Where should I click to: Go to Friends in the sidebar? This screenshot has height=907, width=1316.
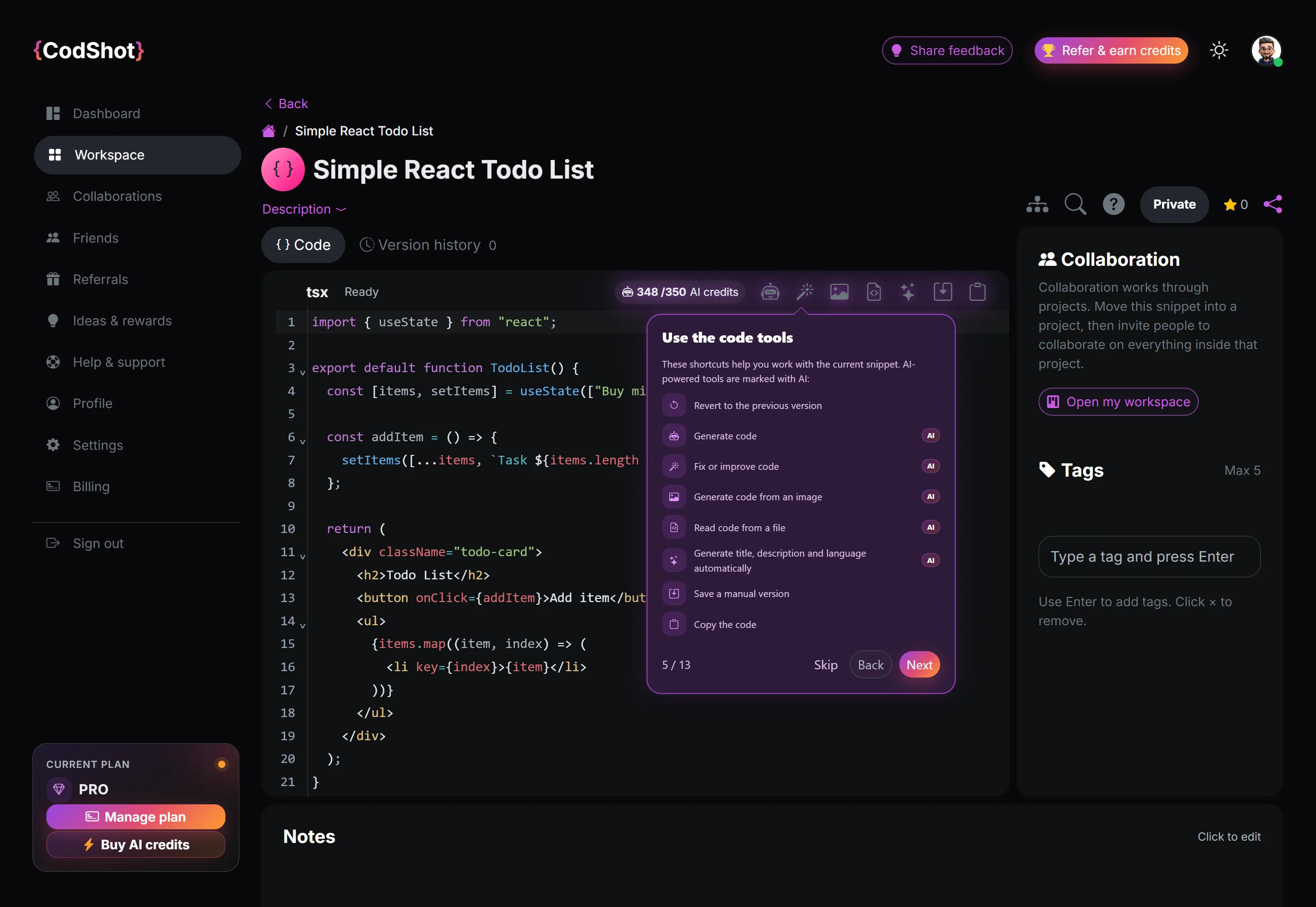[x=137, y=238]
